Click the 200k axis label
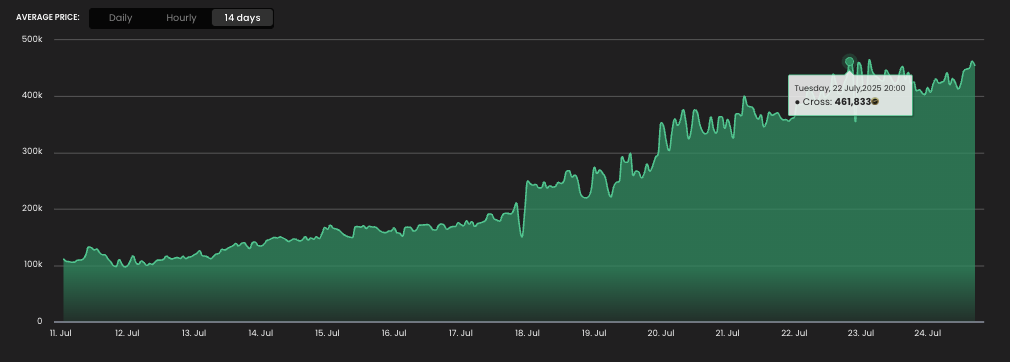1010x362 pixels. [x=32, y=209]
